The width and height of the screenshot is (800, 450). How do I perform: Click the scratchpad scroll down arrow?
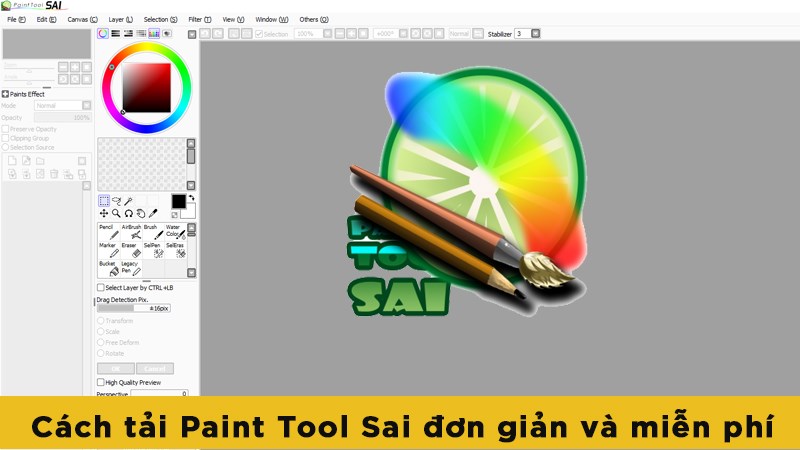click(191, 185)
